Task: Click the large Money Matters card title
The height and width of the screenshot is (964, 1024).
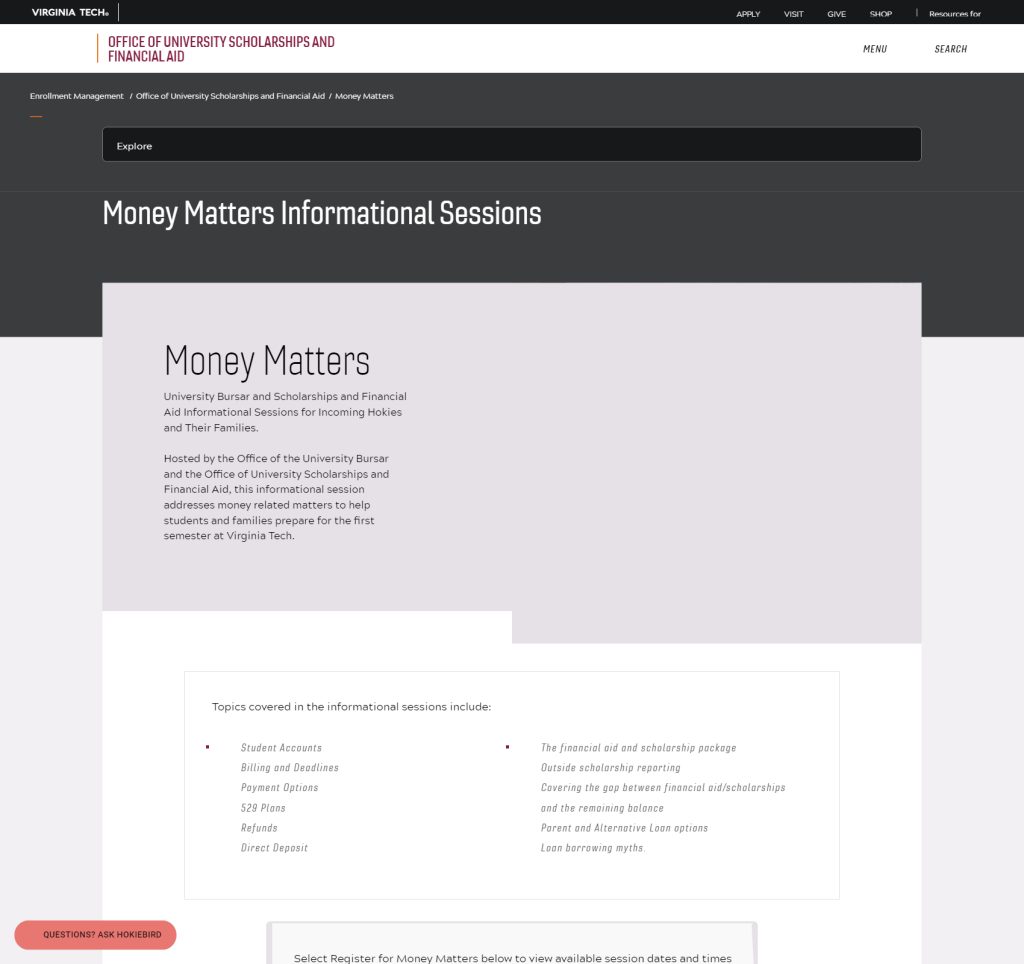Action: click(266, 361)
